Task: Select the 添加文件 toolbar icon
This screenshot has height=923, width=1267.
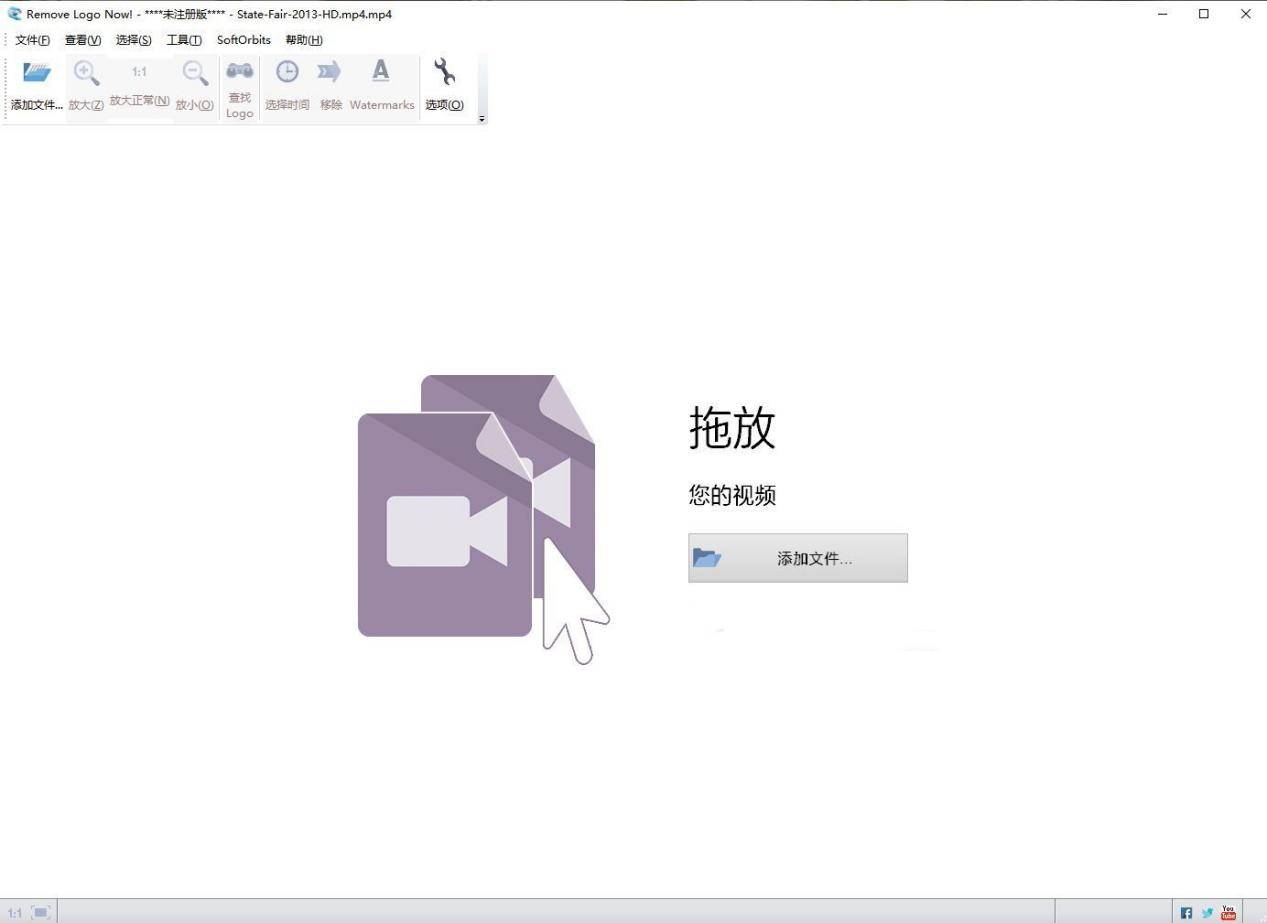Action: pos(36,73)
